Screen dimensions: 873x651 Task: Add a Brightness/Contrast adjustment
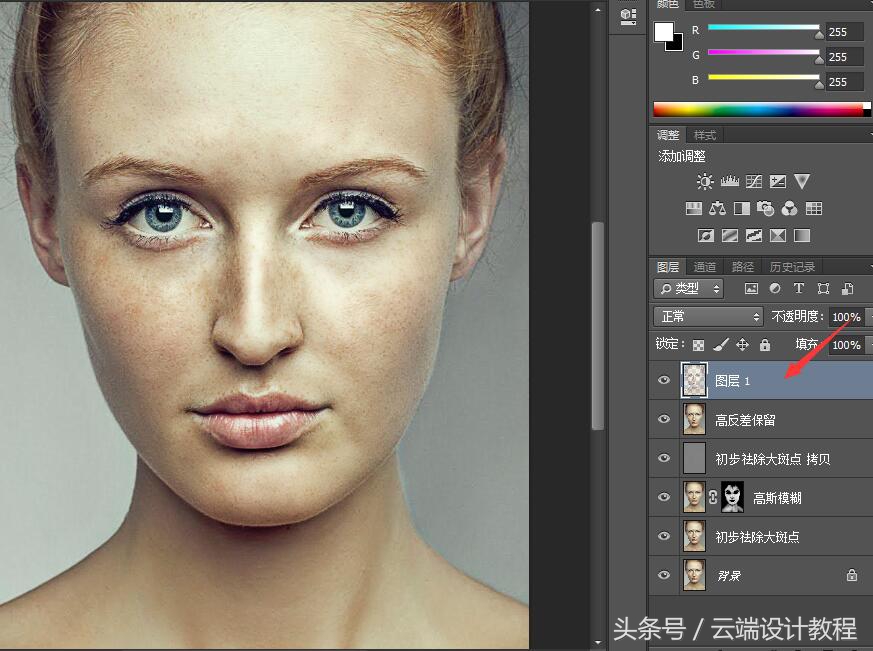[x=706, y=182]
